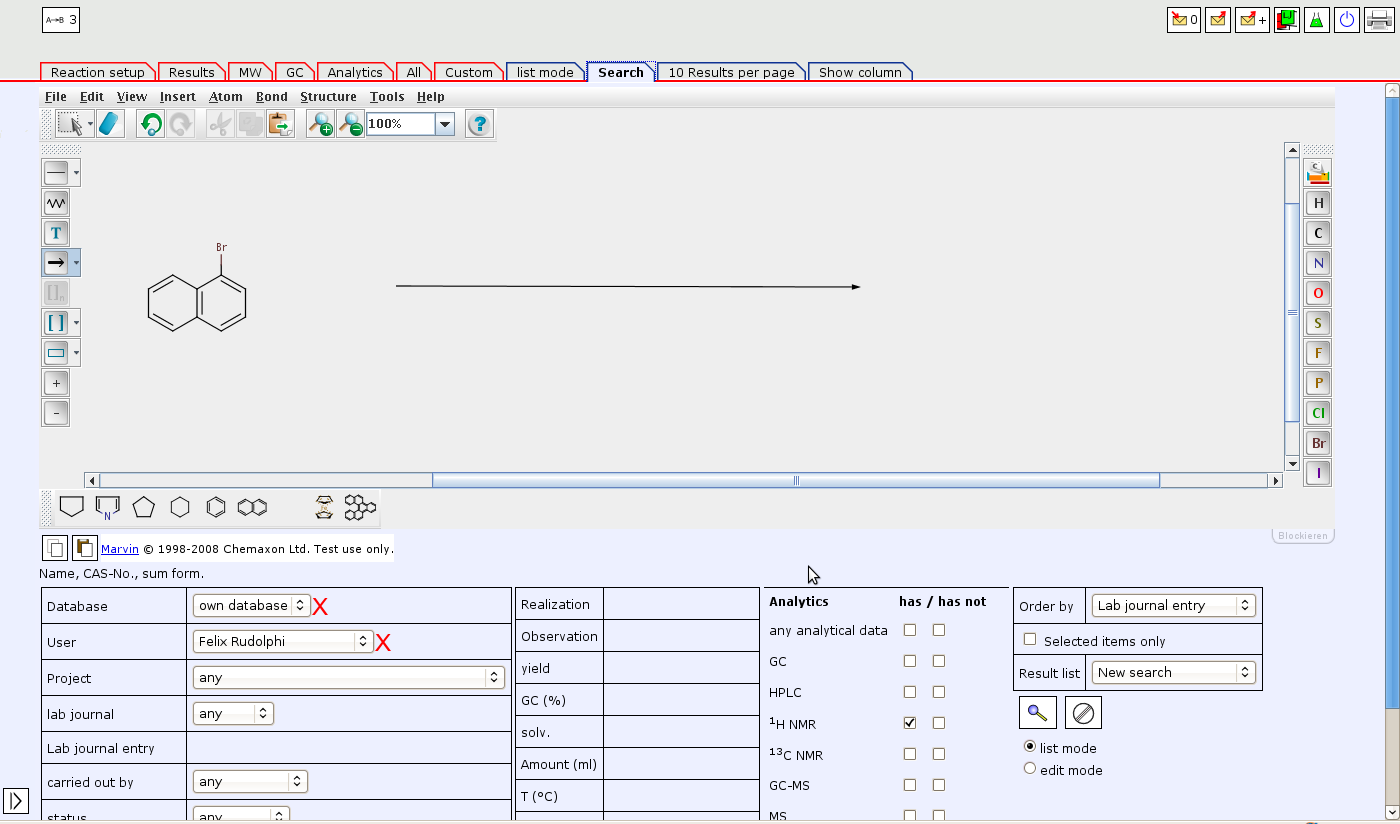Screen dimensions: 1400x824
Task: Select the rectangle shape tool
Action: [x=56, y=353]
